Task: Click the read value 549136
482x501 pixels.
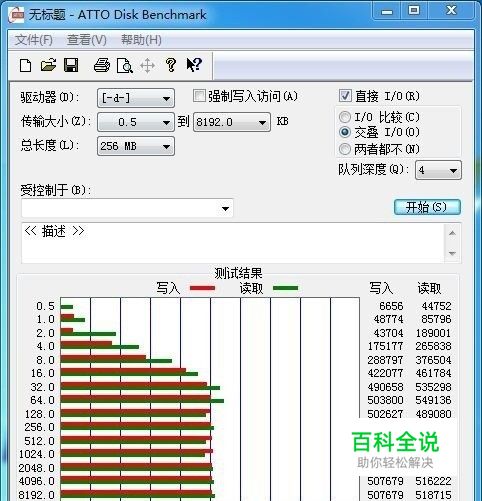Action: (433, 400)
